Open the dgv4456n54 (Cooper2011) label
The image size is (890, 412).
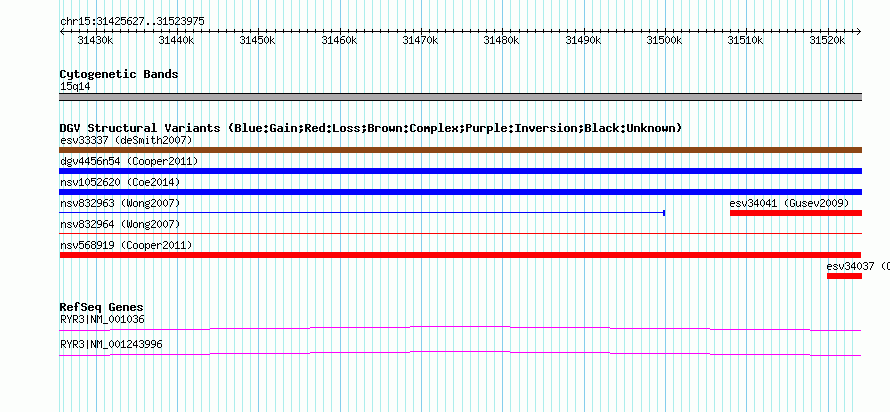tap(129, 161)
